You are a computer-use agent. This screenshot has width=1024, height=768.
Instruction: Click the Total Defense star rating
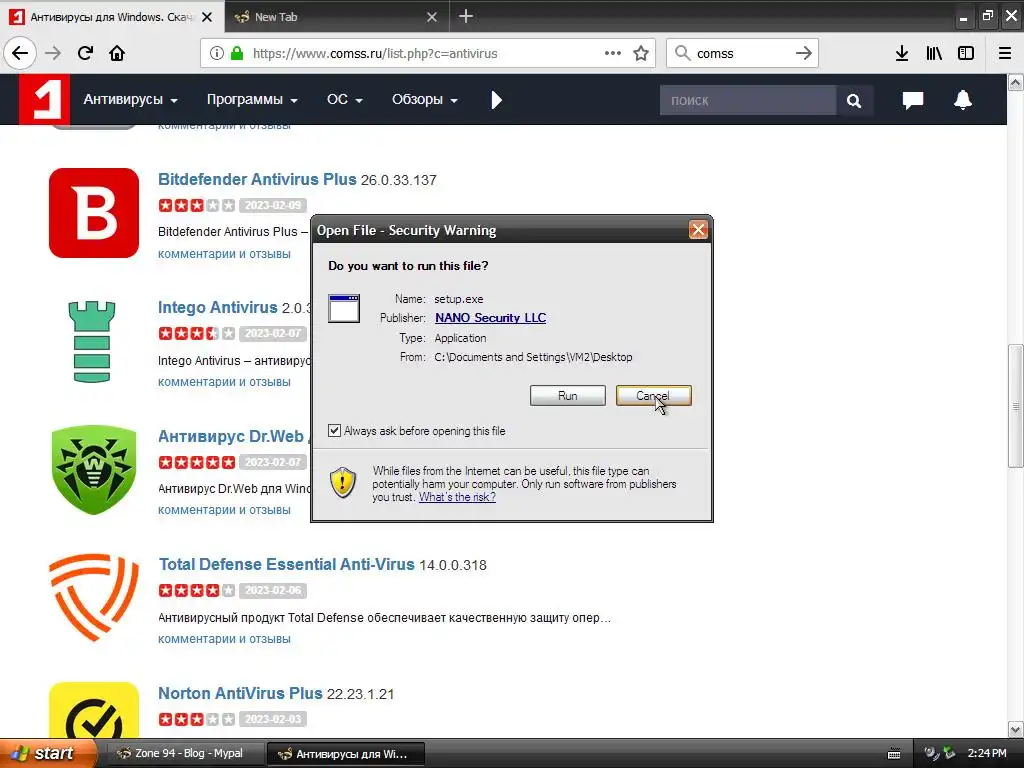[x=197, y=590]
